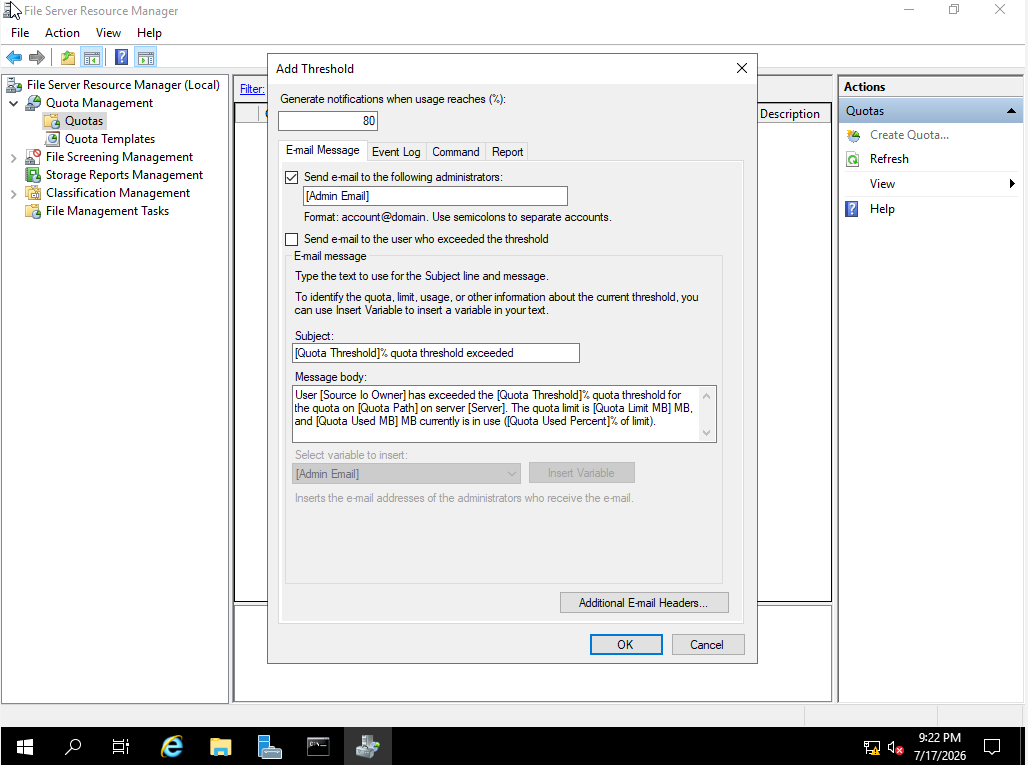Expand the File Screening Management node

tap(13, 158)
